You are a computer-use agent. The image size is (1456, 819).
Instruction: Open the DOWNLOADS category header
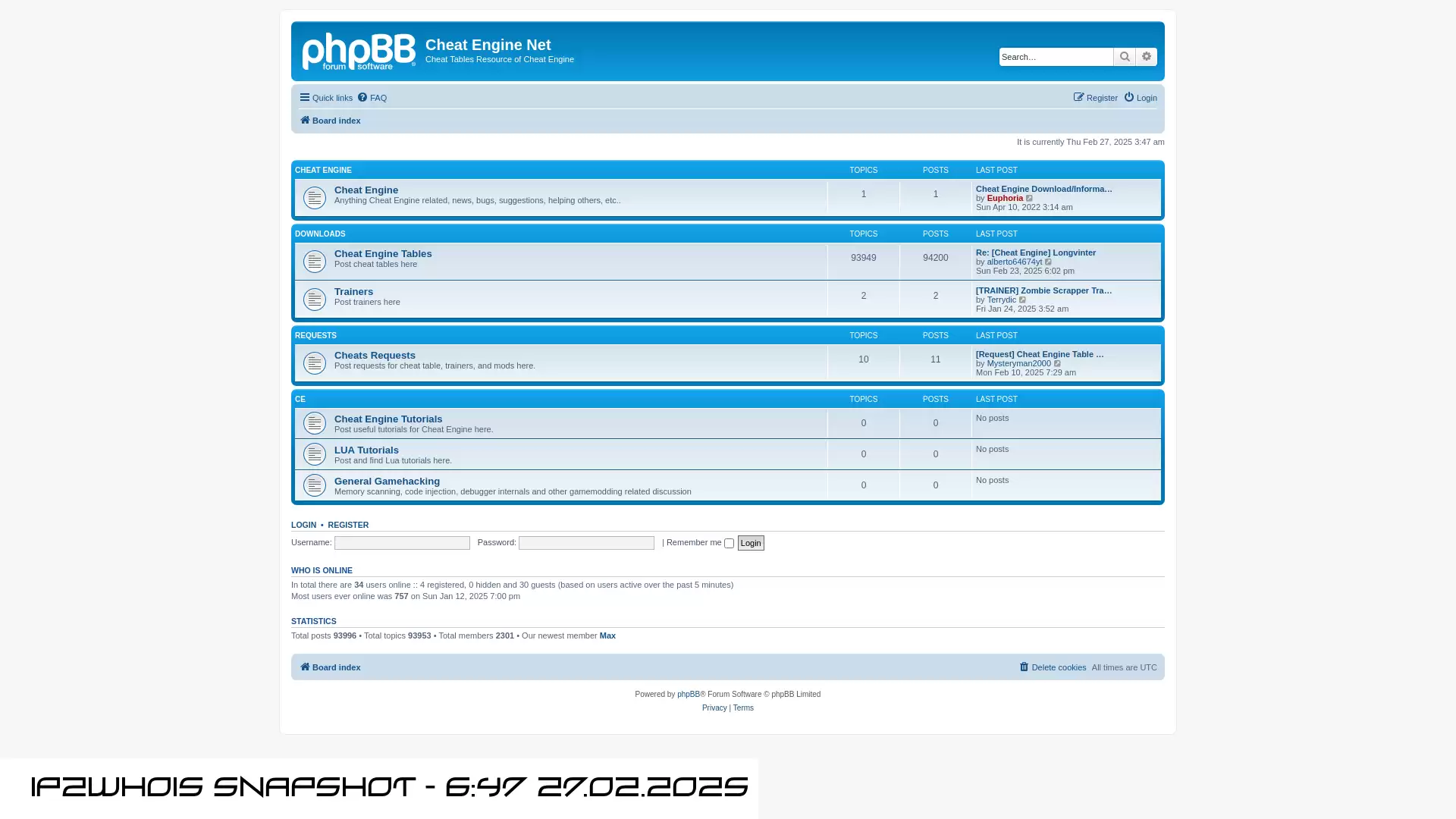pyautogui.click(x=320, y=234)
